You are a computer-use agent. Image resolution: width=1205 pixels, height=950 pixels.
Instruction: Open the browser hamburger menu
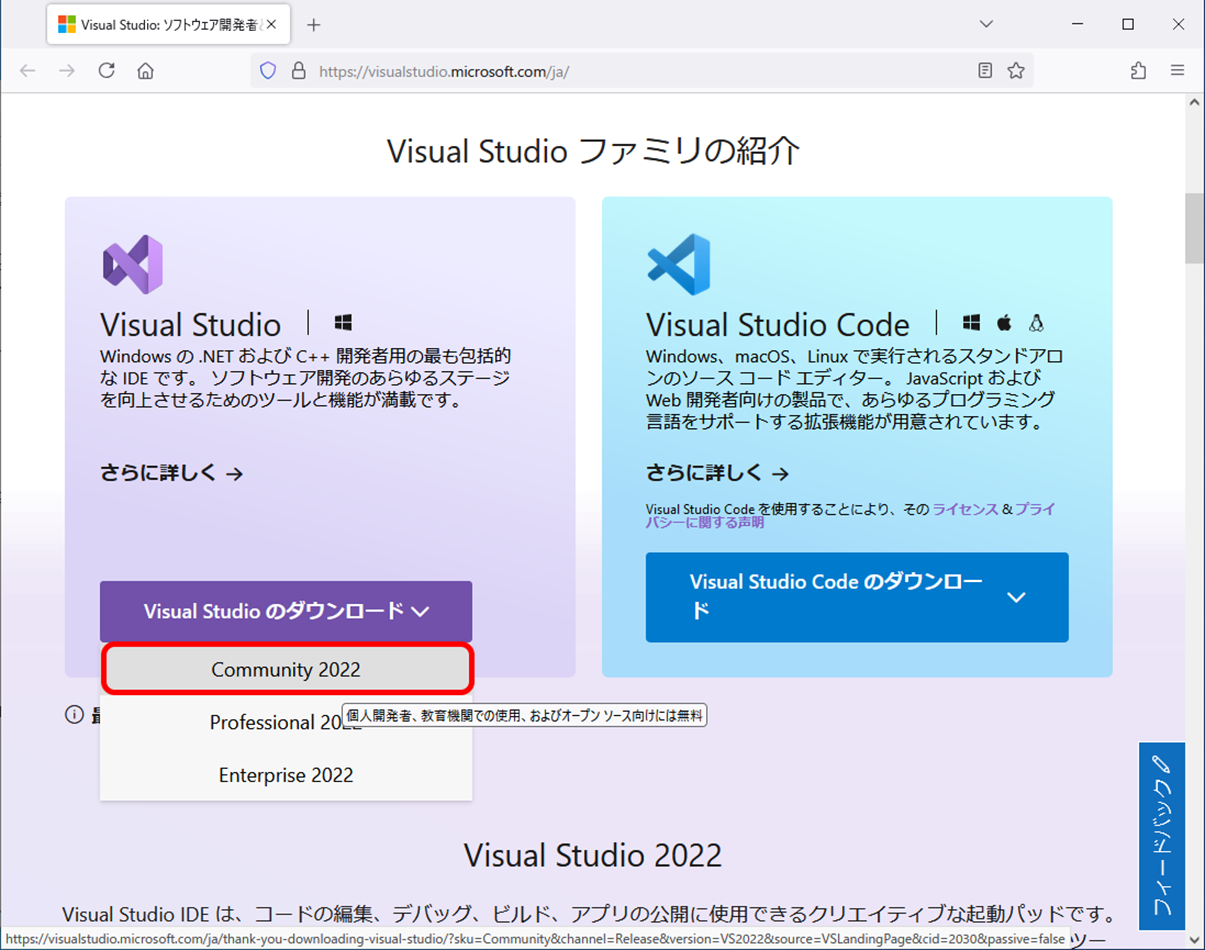coord(1177,71)
